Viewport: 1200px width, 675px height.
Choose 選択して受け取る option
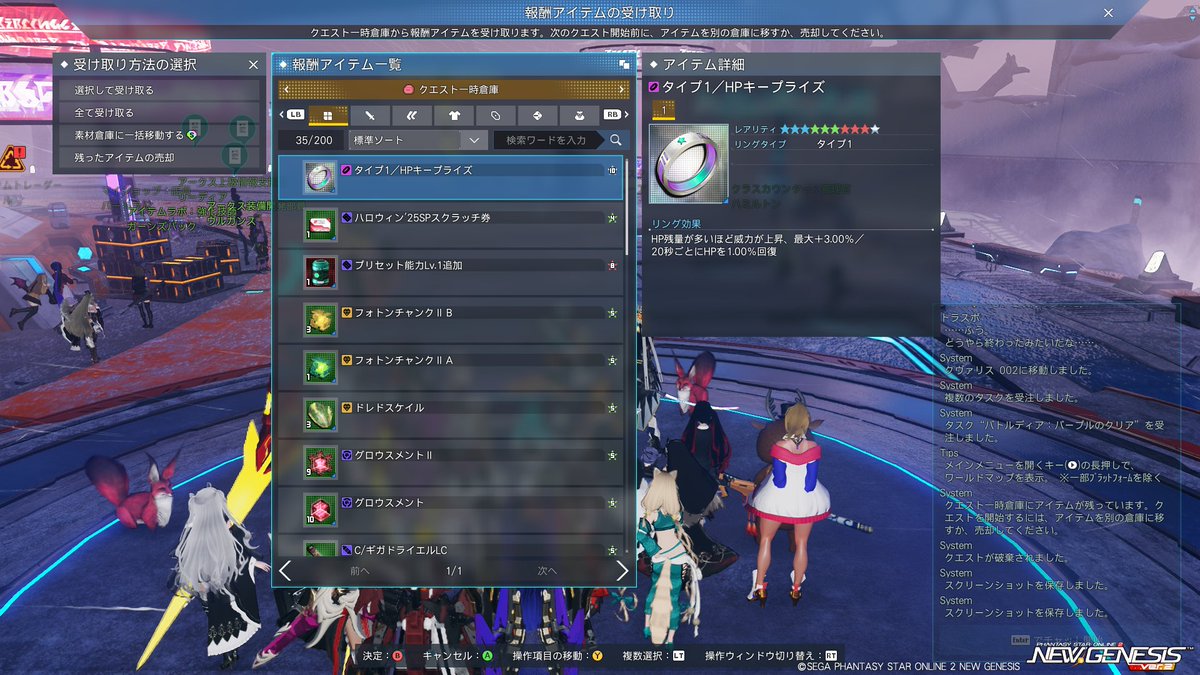160,90
